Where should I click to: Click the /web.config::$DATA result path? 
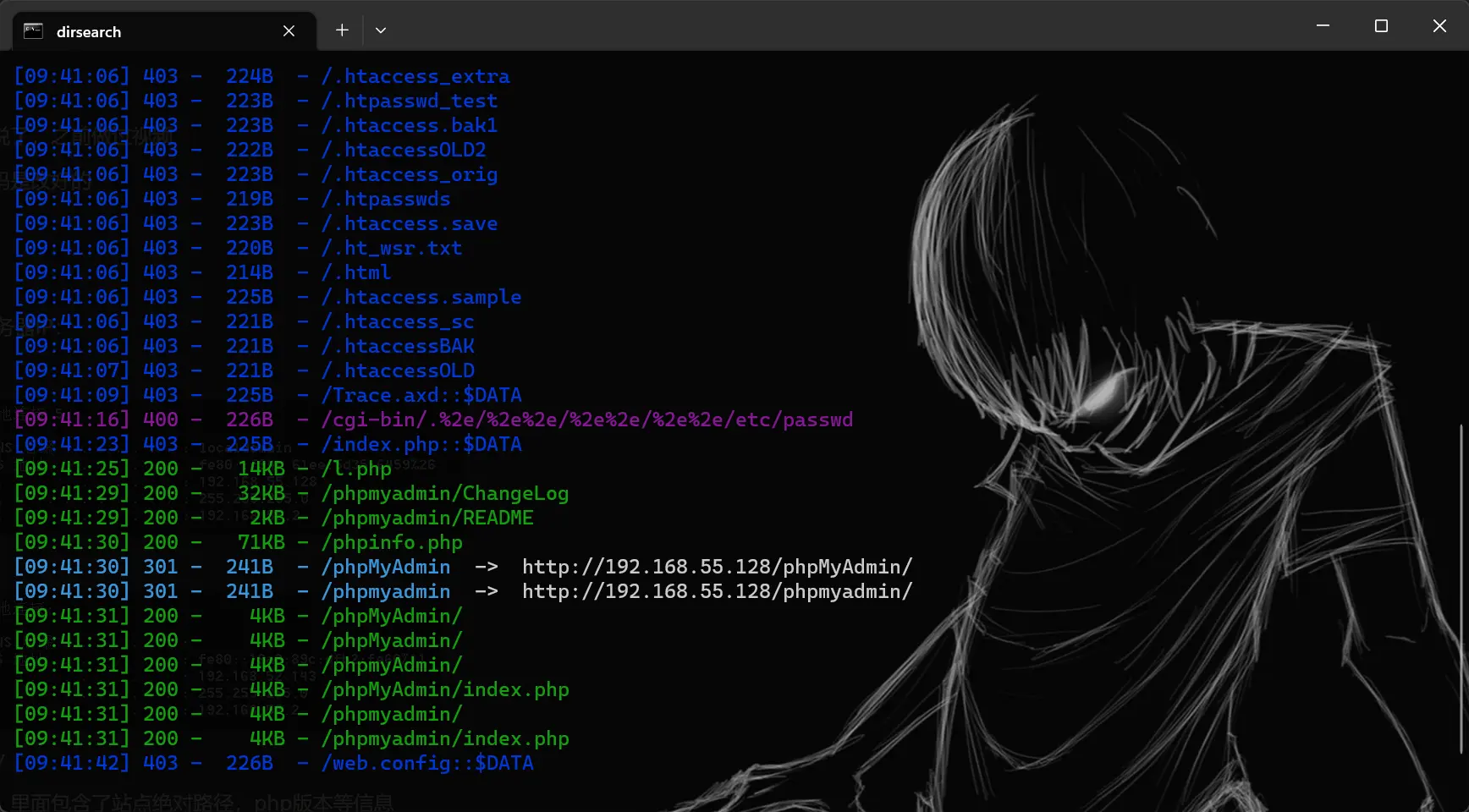point(427,763)
